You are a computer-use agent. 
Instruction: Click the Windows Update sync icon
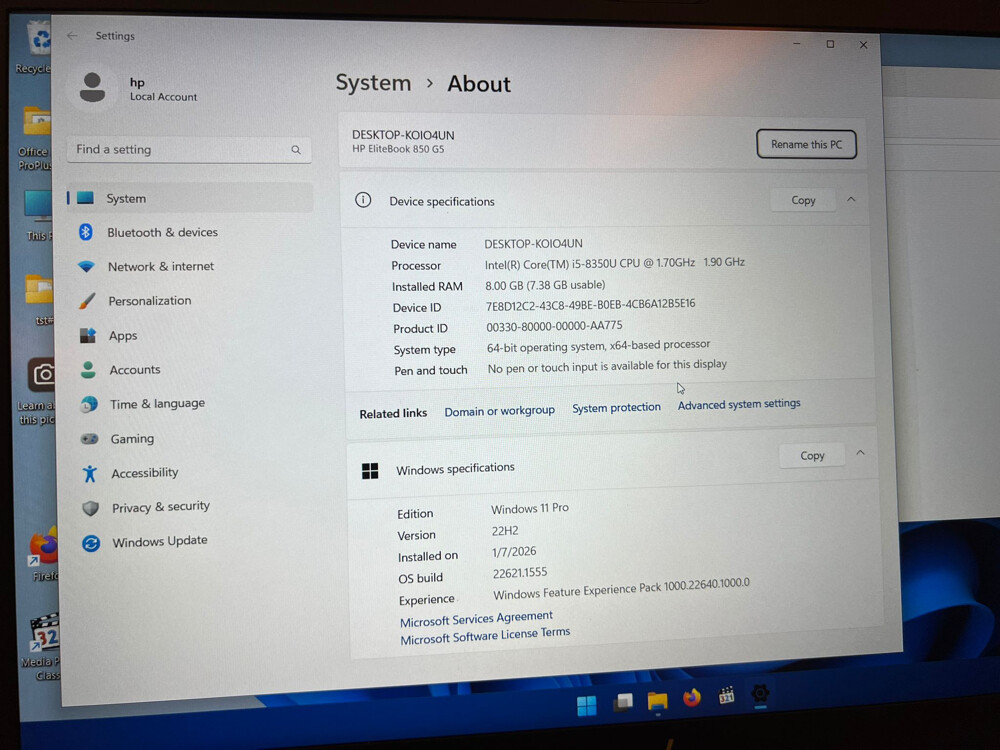click(91, 543)
